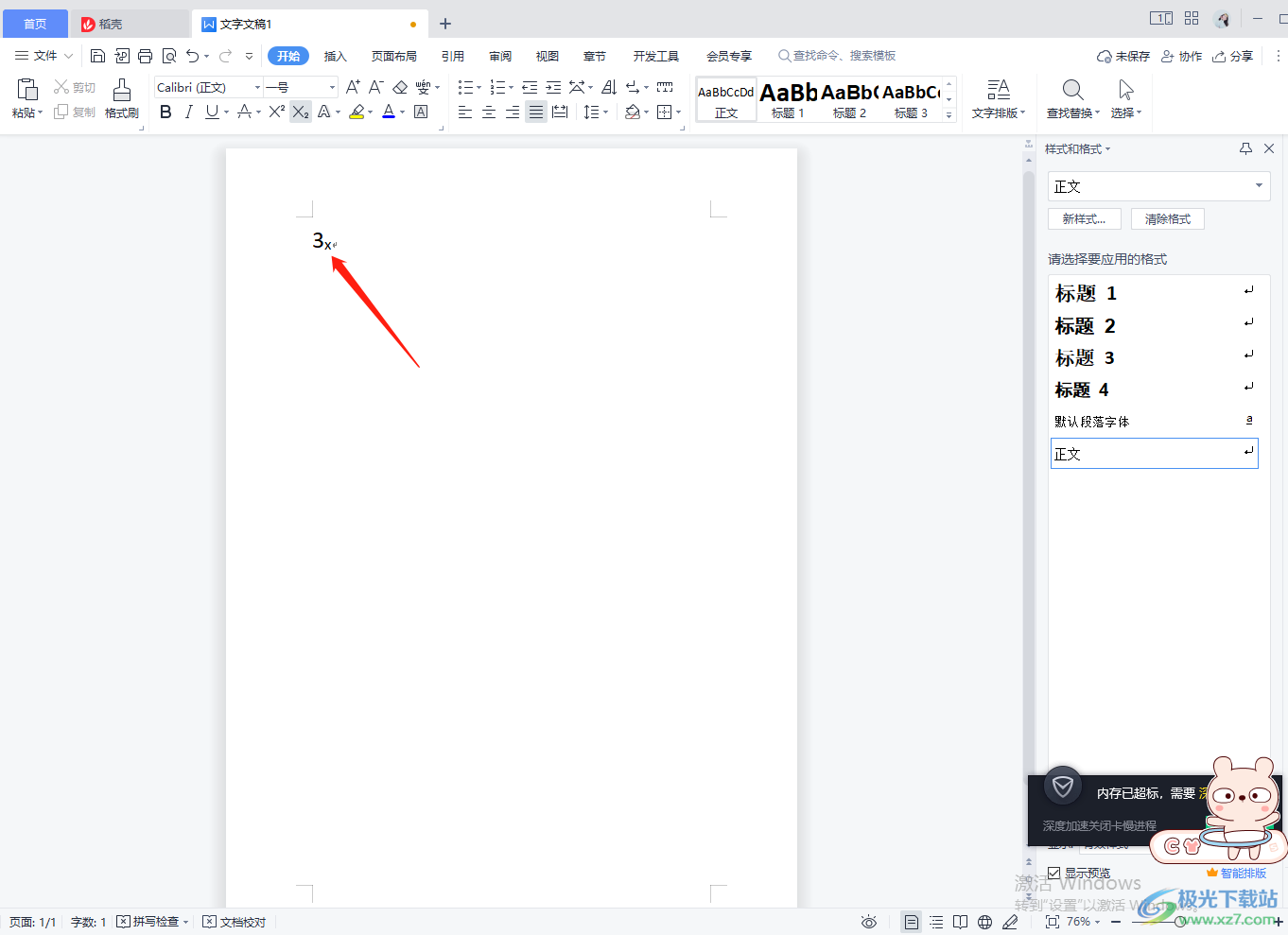Expand bullet list dropdown
The width and height of the screenshot is (1288, 935).
click(479, 88)
